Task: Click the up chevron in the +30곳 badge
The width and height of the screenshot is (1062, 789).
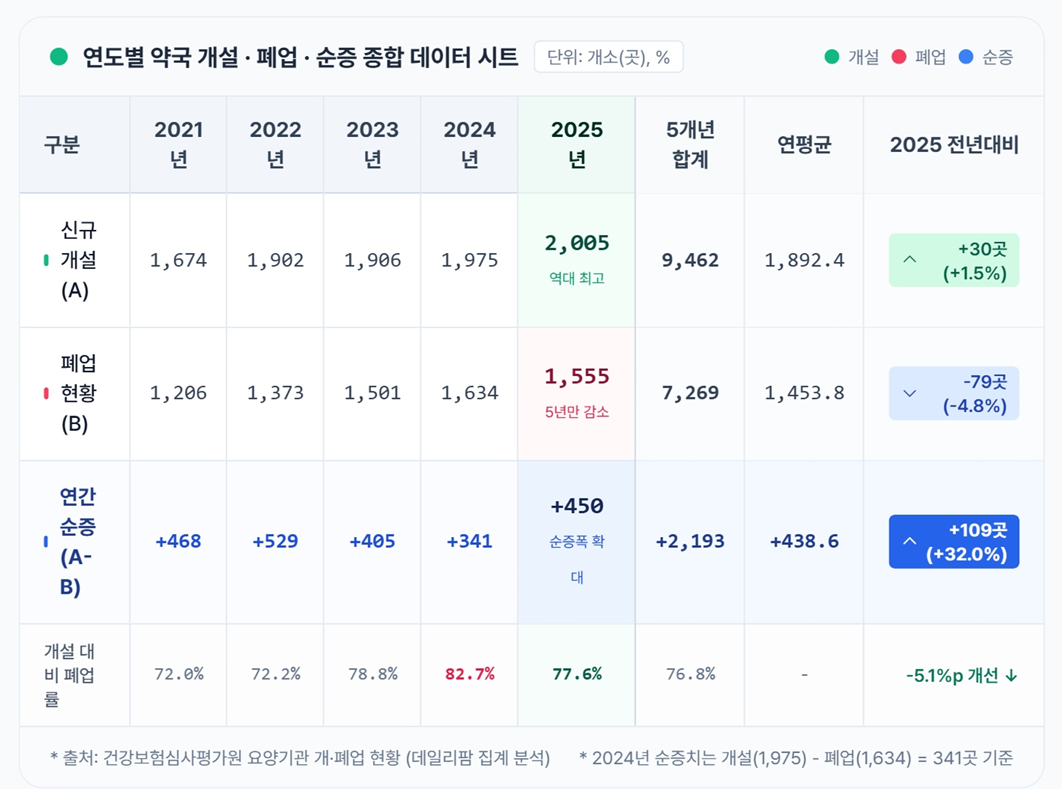Action: (x=910, y=259)
